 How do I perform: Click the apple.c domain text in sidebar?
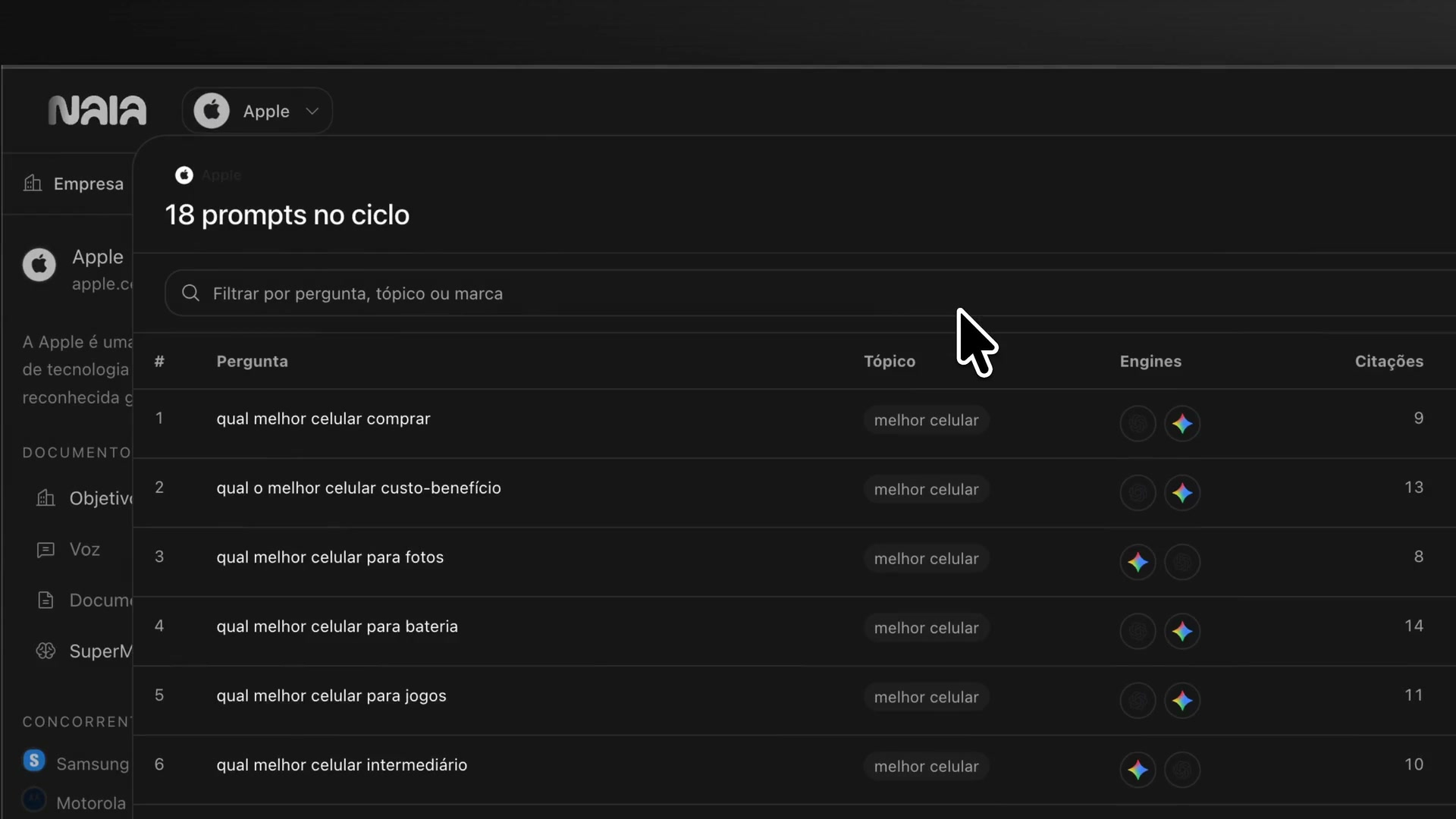102,284
